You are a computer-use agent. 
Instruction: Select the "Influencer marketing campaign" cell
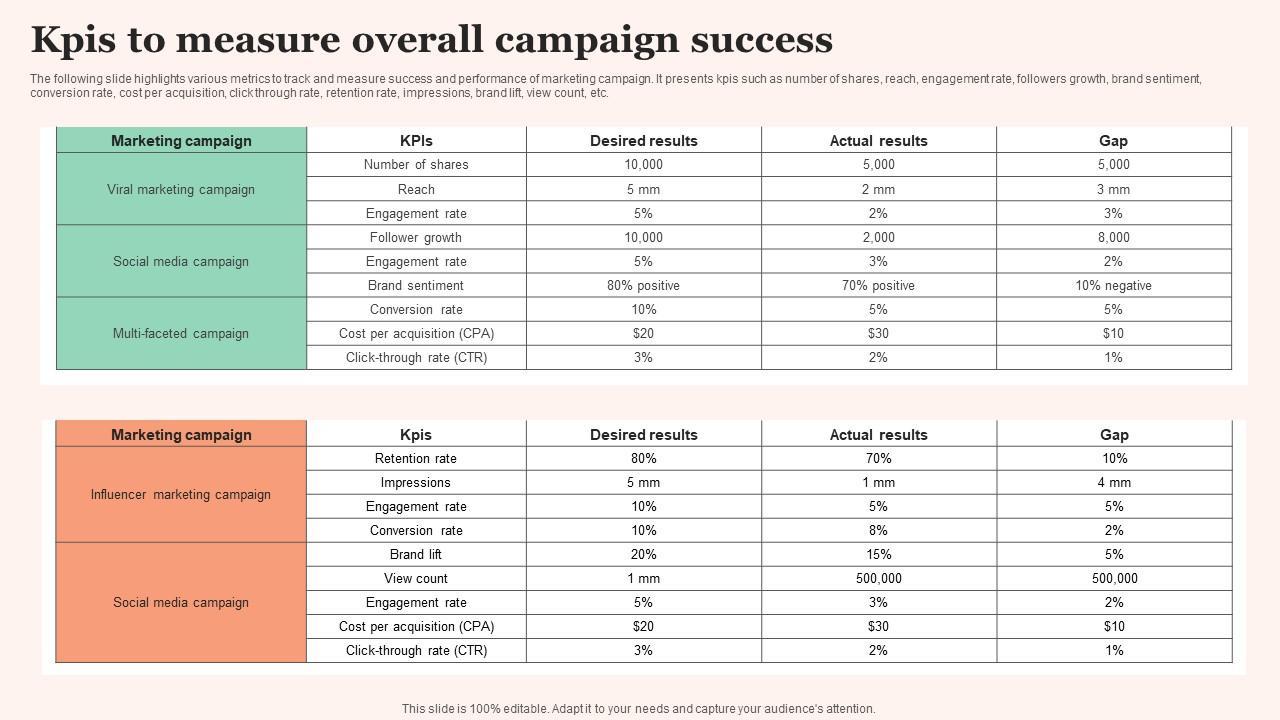point(181,494)
